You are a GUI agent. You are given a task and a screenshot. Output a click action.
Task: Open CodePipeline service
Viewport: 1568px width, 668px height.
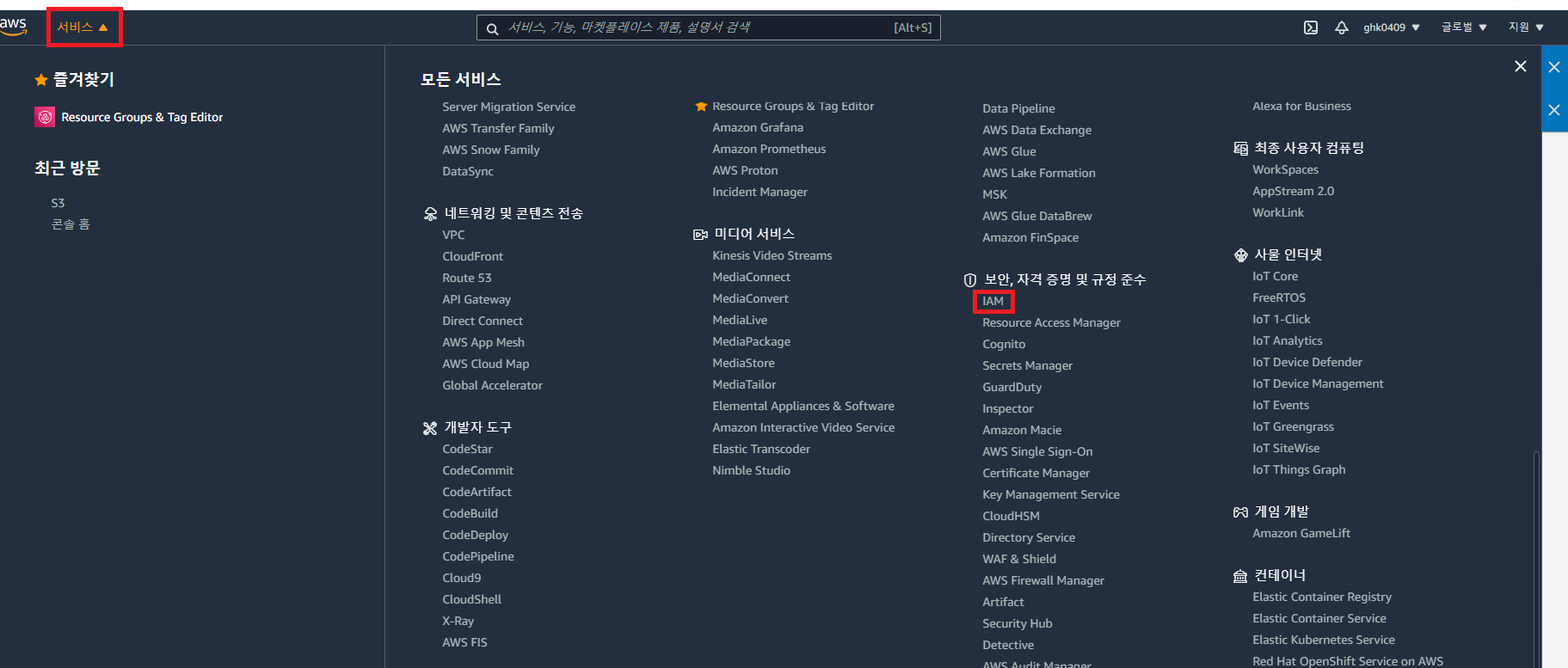[478, 556]
